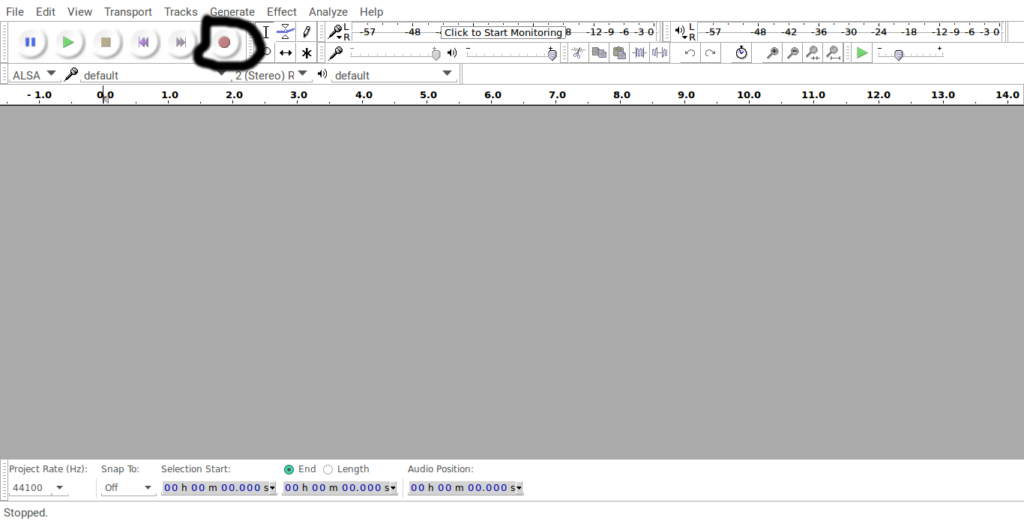Select the Draw pencil tool
Screen dimensions: 1024x521
click(307, 32)
